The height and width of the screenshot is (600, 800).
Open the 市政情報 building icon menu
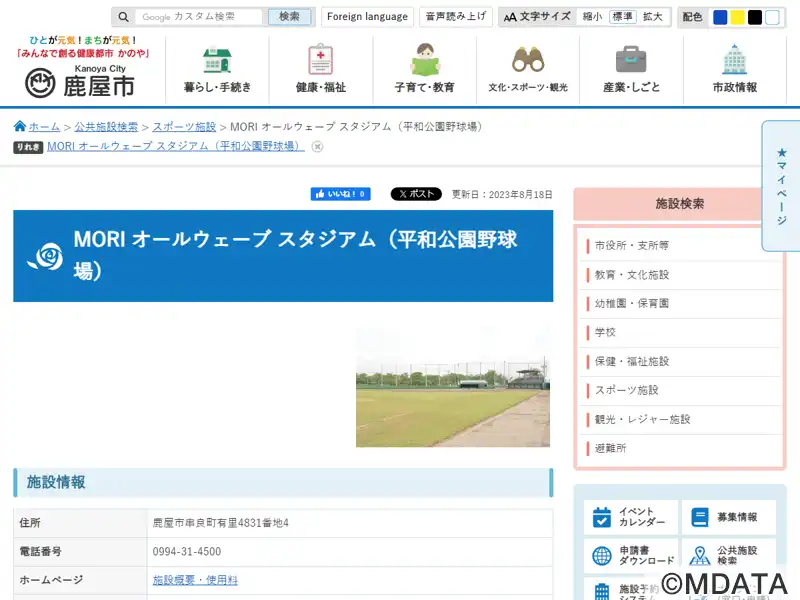pyautogui.click(x=734, y=60)
